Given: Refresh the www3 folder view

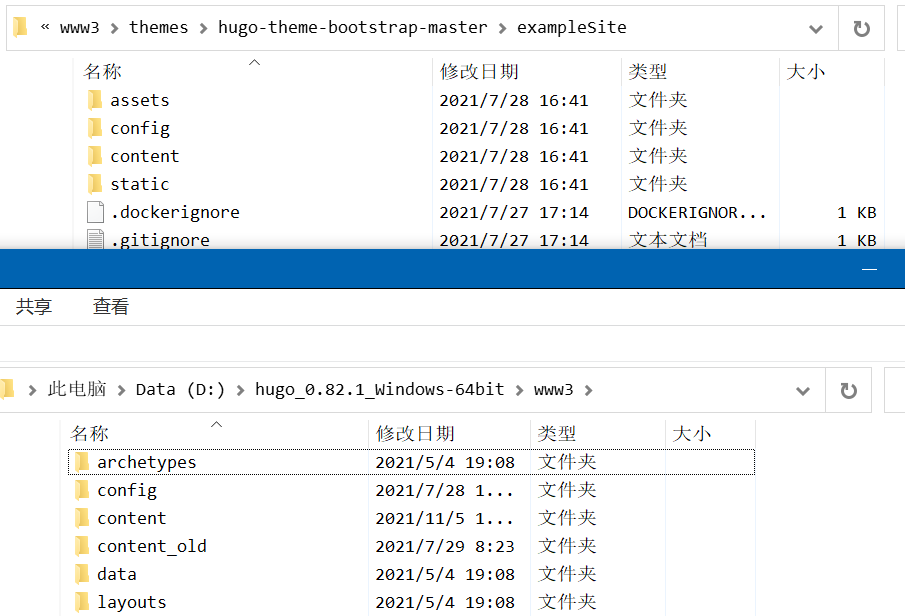Looking at the screenshot, I should point(848,390).
